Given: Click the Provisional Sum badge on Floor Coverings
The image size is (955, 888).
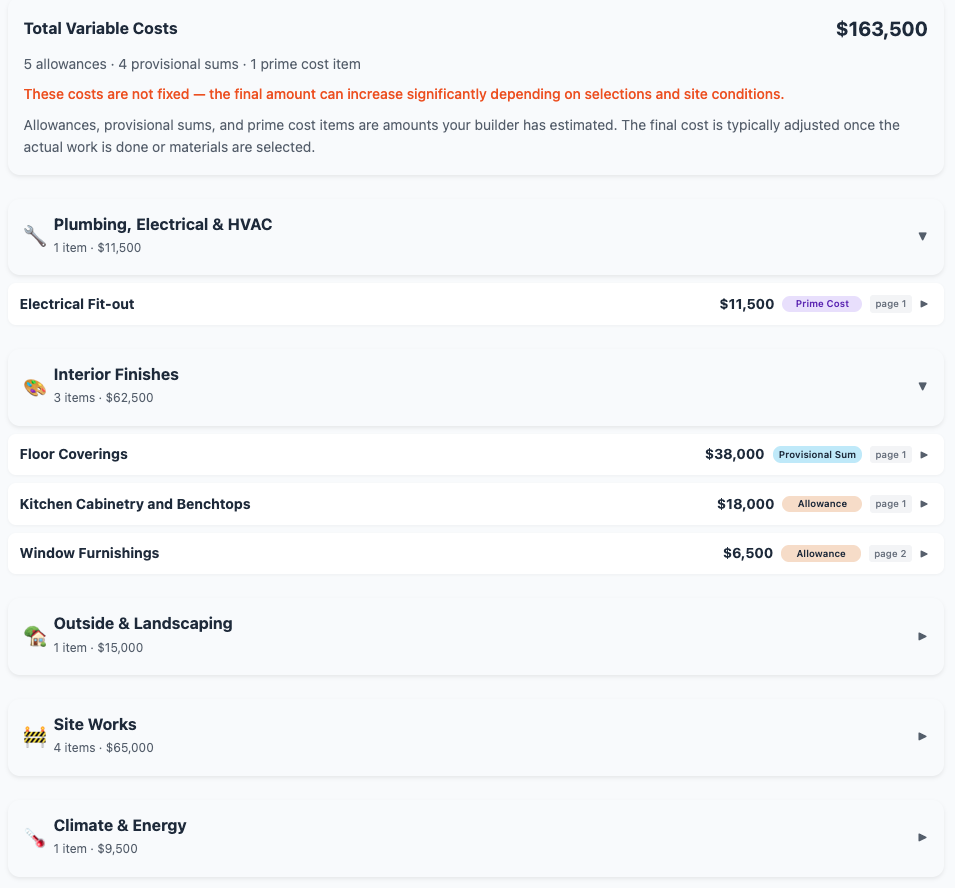Looking at the screenshot, I should (817, 454).
